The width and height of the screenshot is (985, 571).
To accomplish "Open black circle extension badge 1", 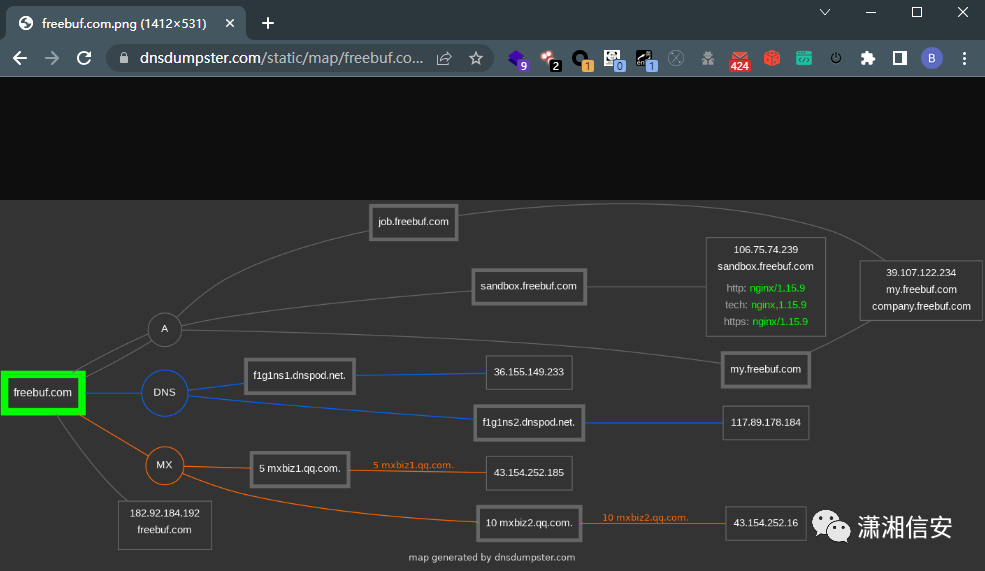I will pos(582,60).
